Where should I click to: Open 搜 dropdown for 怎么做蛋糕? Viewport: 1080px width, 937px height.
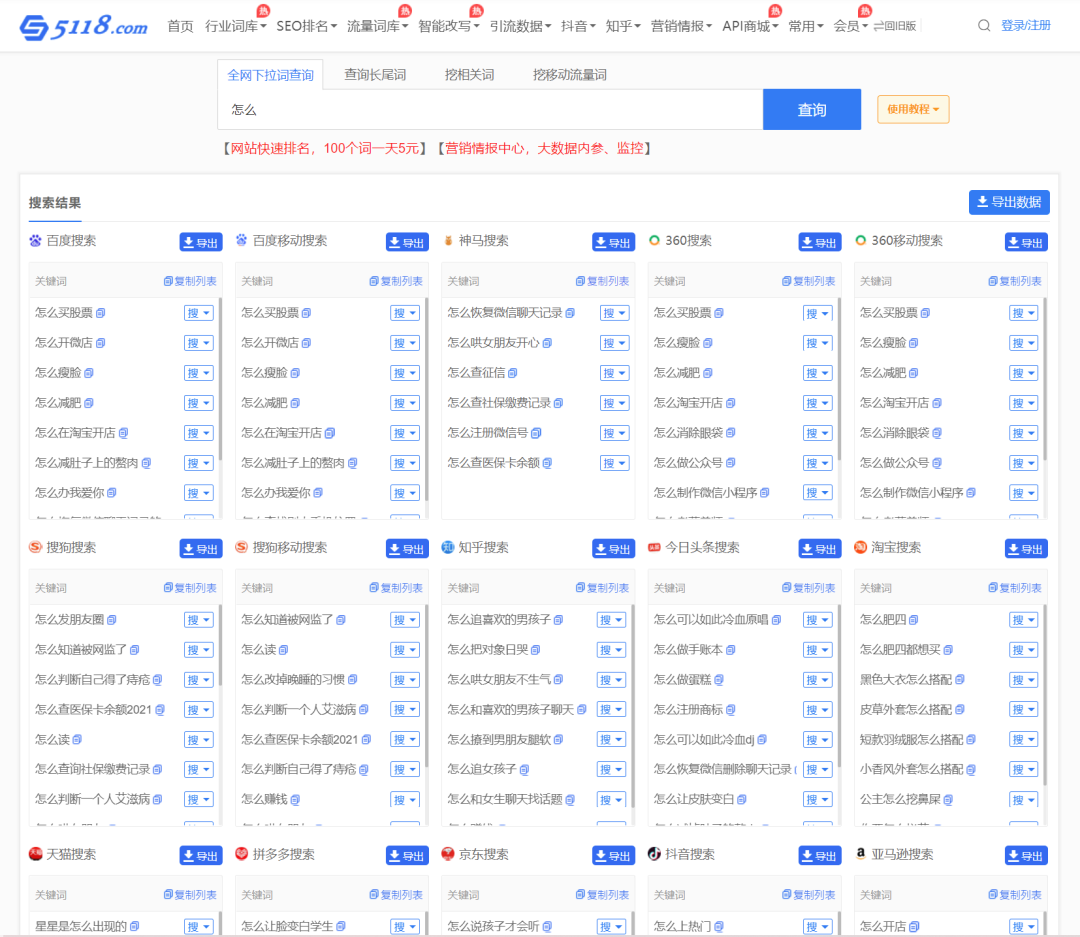coord(818,680)
